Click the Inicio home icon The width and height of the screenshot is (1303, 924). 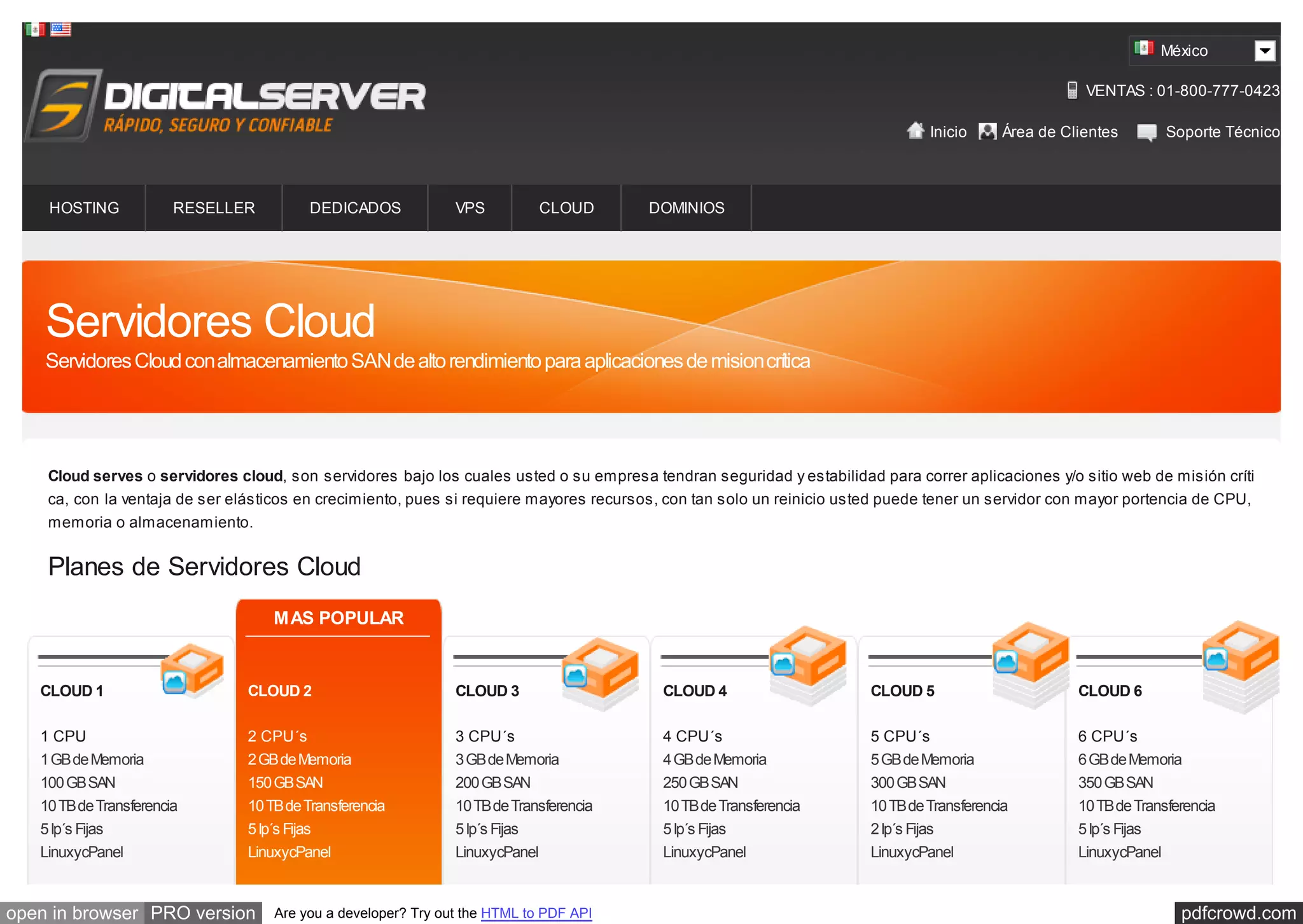pyautogui.click(x=915, y=131)
